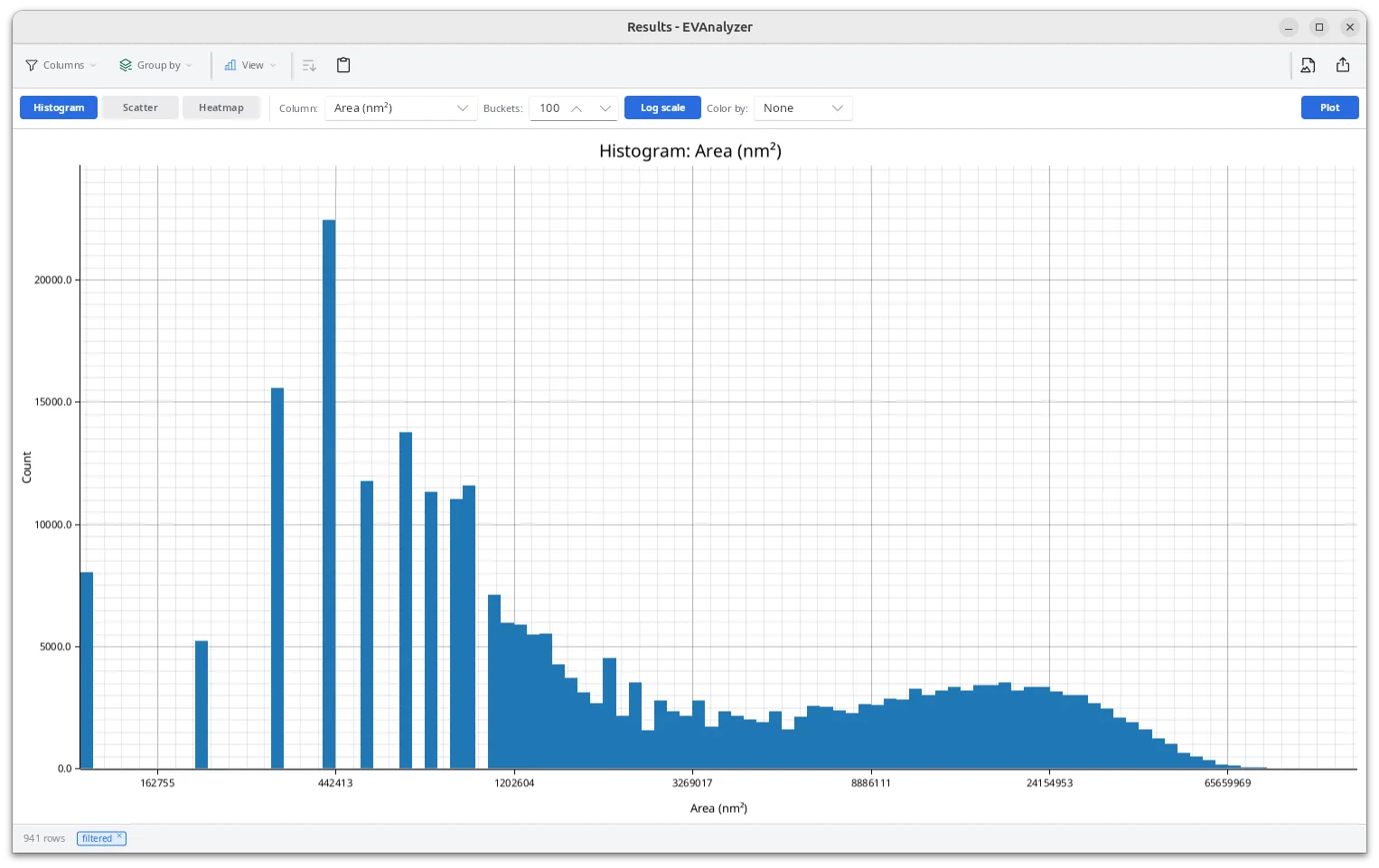Open the Color by None dropdown
The image size is (1379, 868).
[x=802, y=108]
